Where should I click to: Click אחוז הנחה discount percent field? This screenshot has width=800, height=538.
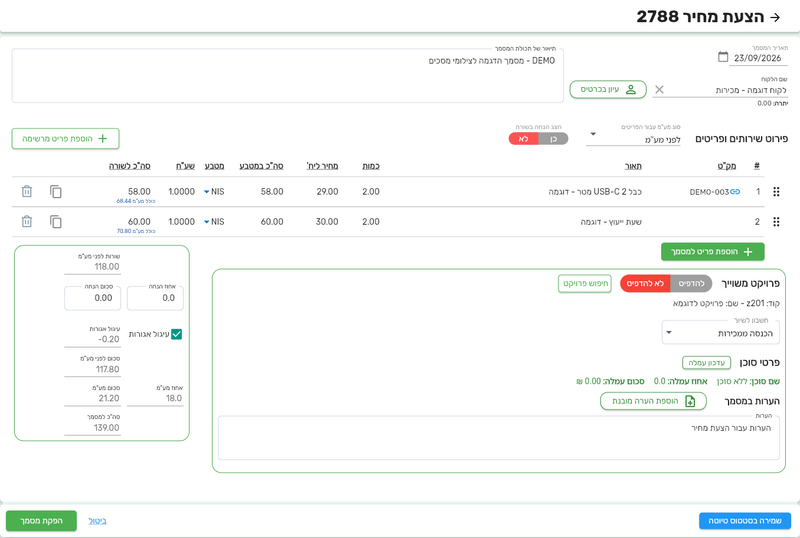(x=155, y=298)
